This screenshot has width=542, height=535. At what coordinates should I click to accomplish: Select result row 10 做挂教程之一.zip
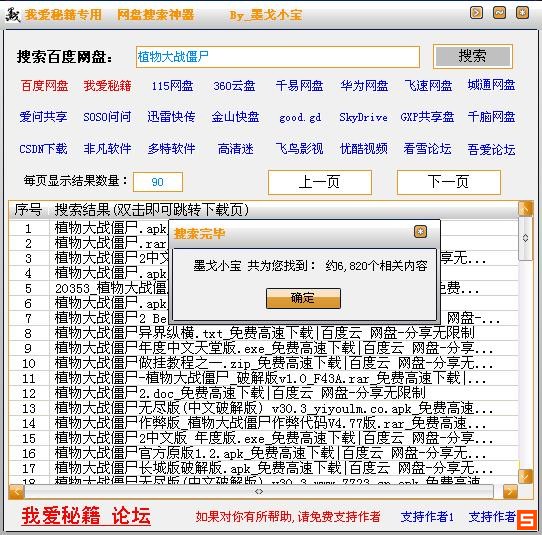pos(263,363)
